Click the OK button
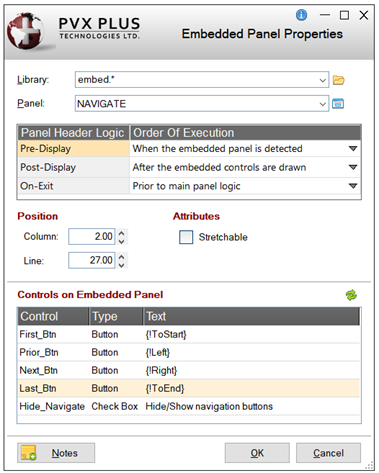 [257, 453]
